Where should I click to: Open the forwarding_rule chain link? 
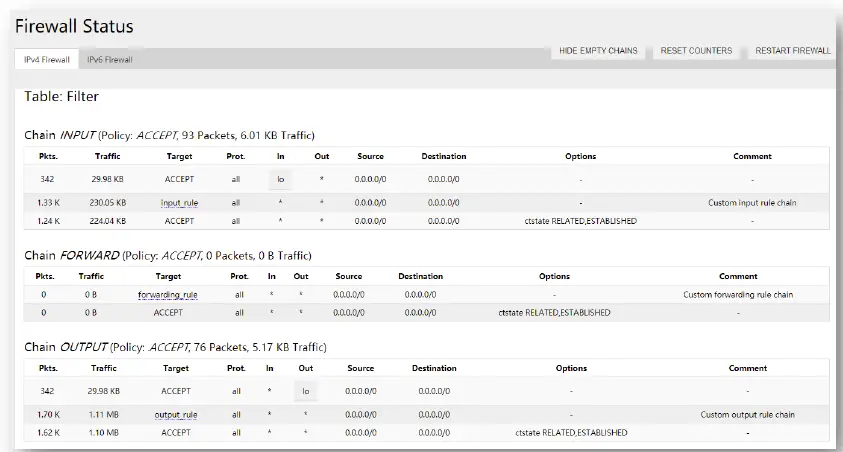168,295
